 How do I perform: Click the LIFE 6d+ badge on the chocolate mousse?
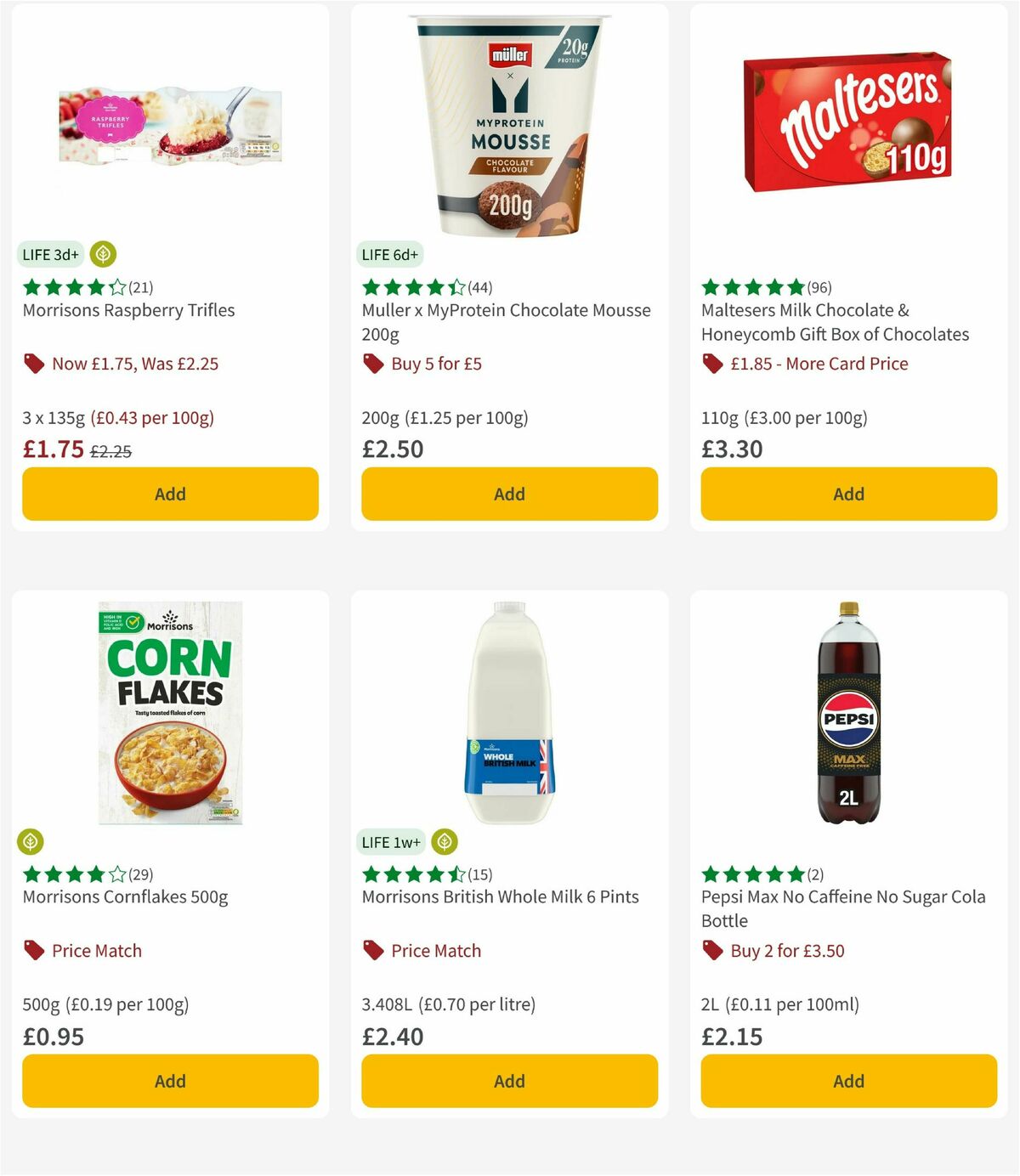coord(389,253)
